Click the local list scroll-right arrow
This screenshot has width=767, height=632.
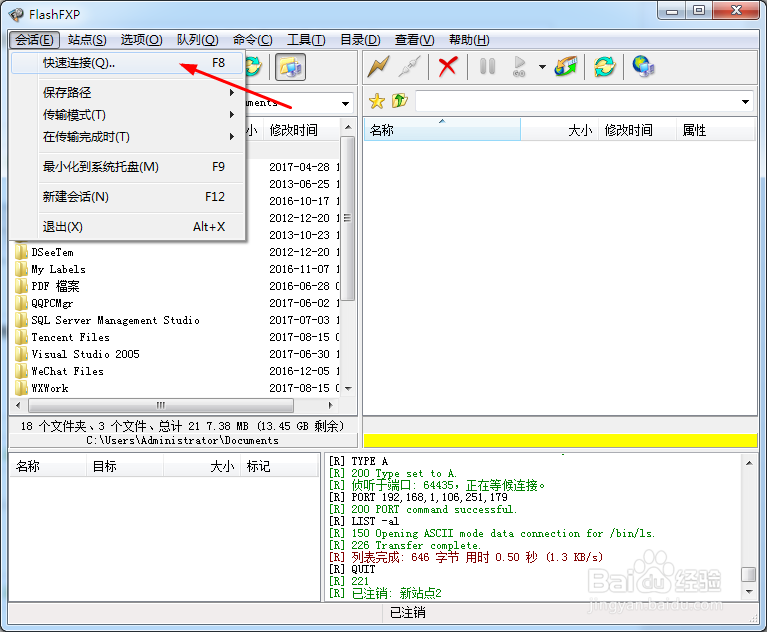331,406
